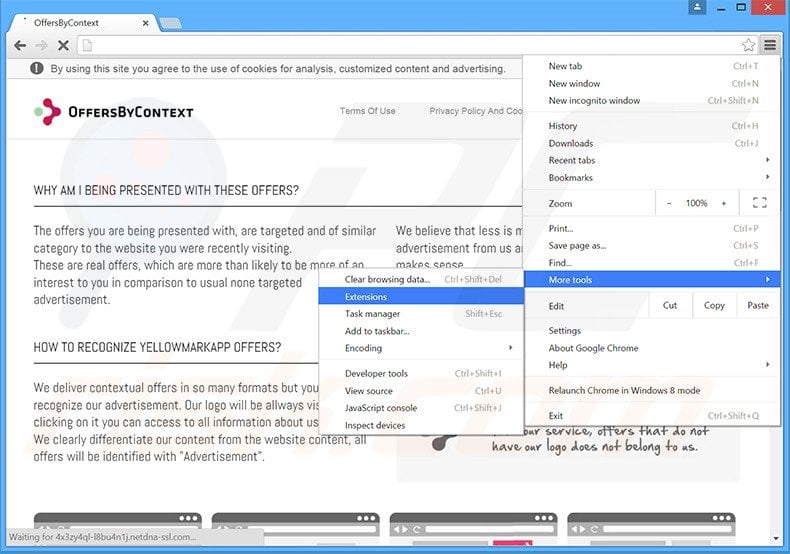This screenshot has height=554, width=790.
Task: Select Add to taskbar...
Action: [x=421, y=331]
